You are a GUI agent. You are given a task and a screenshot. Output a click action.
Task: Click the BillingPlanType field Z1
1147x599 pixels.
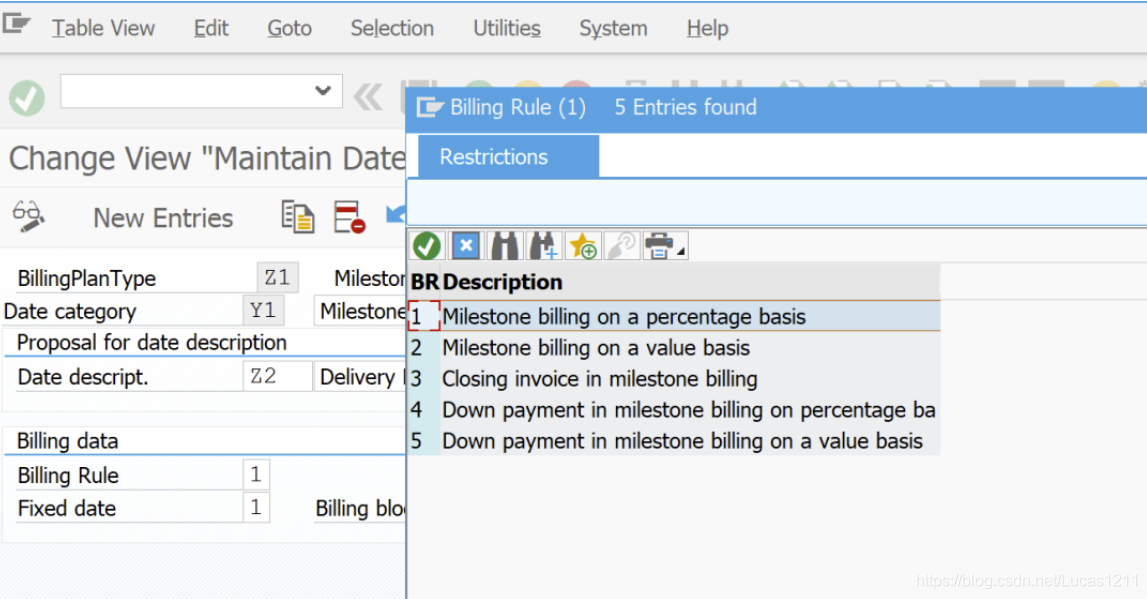(x=277, y=278)
